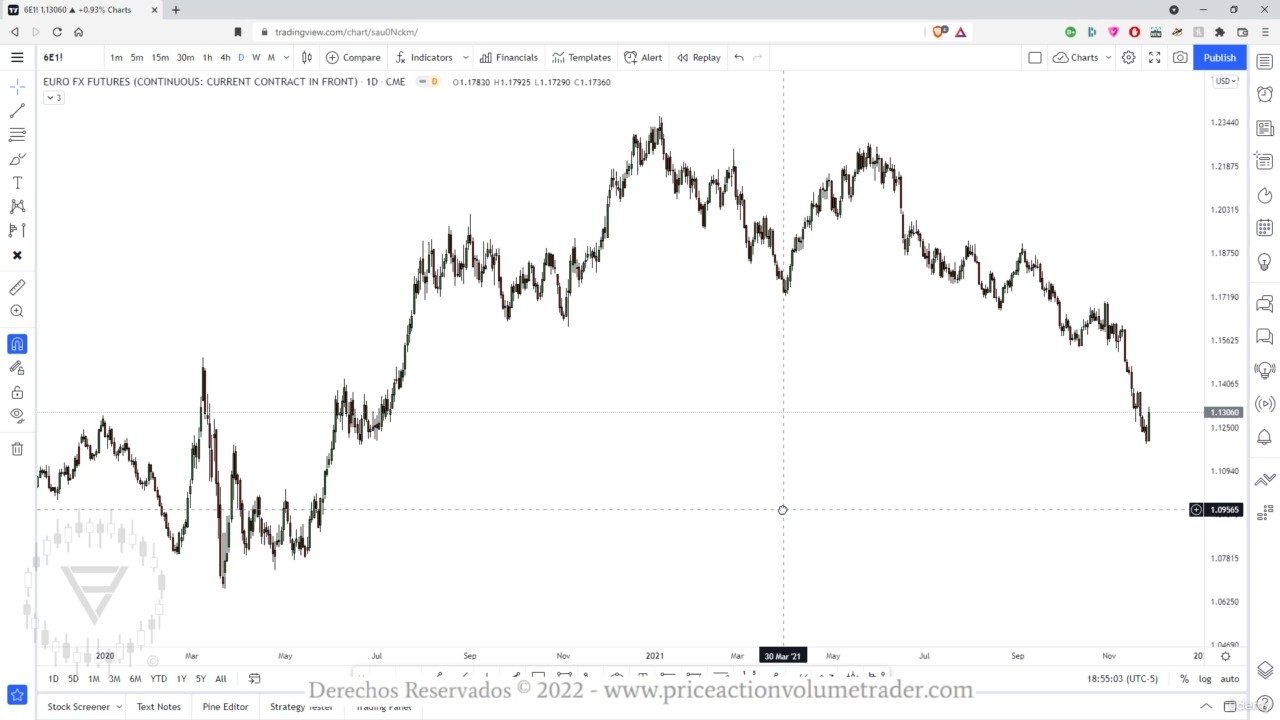Toggle percent scale mode
Viewport: 1280px width, 720px height.
(x=1184, y=679)
